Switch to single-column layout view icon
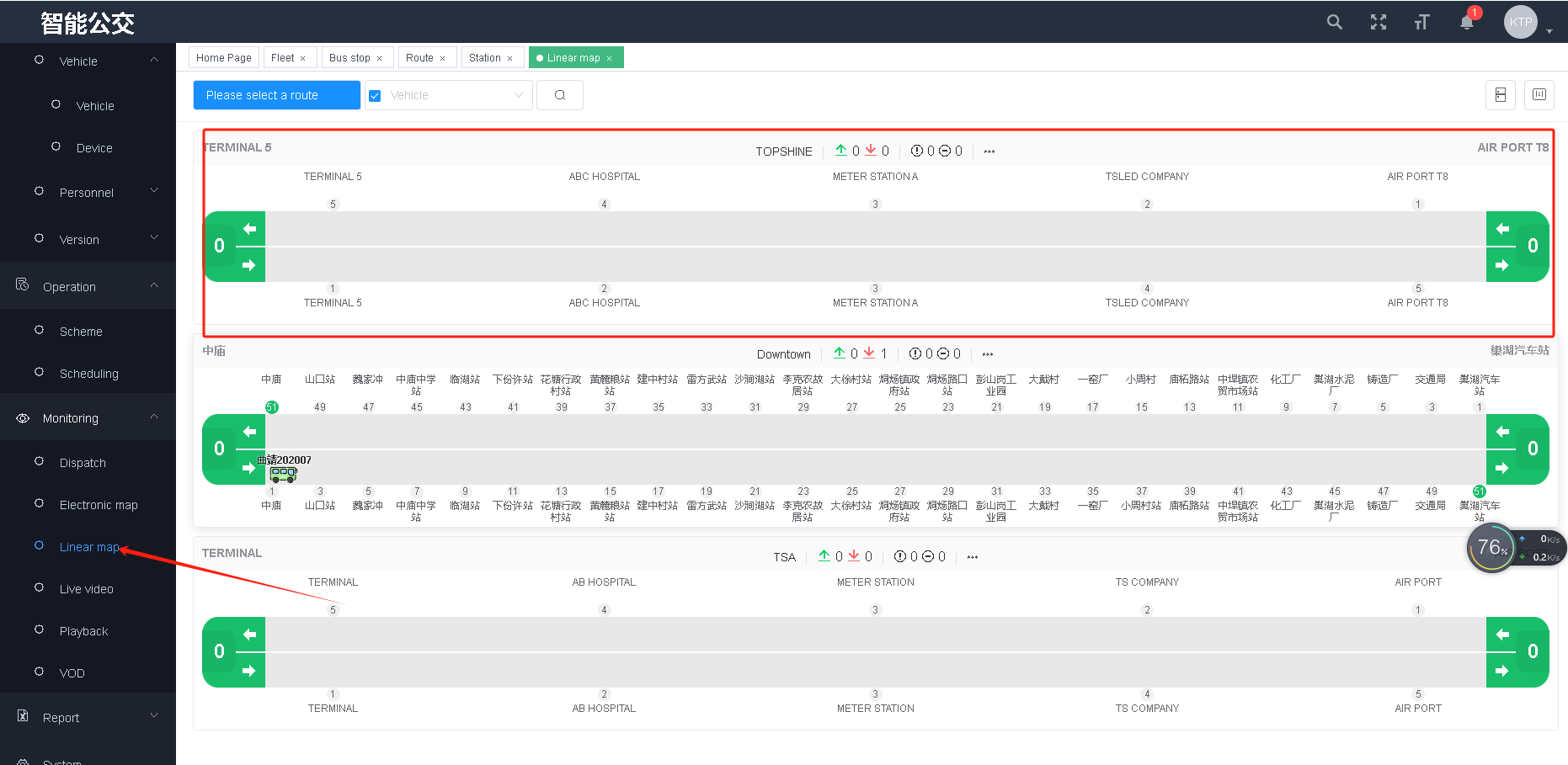1568x765 pixels. [x=1500, y=95]
